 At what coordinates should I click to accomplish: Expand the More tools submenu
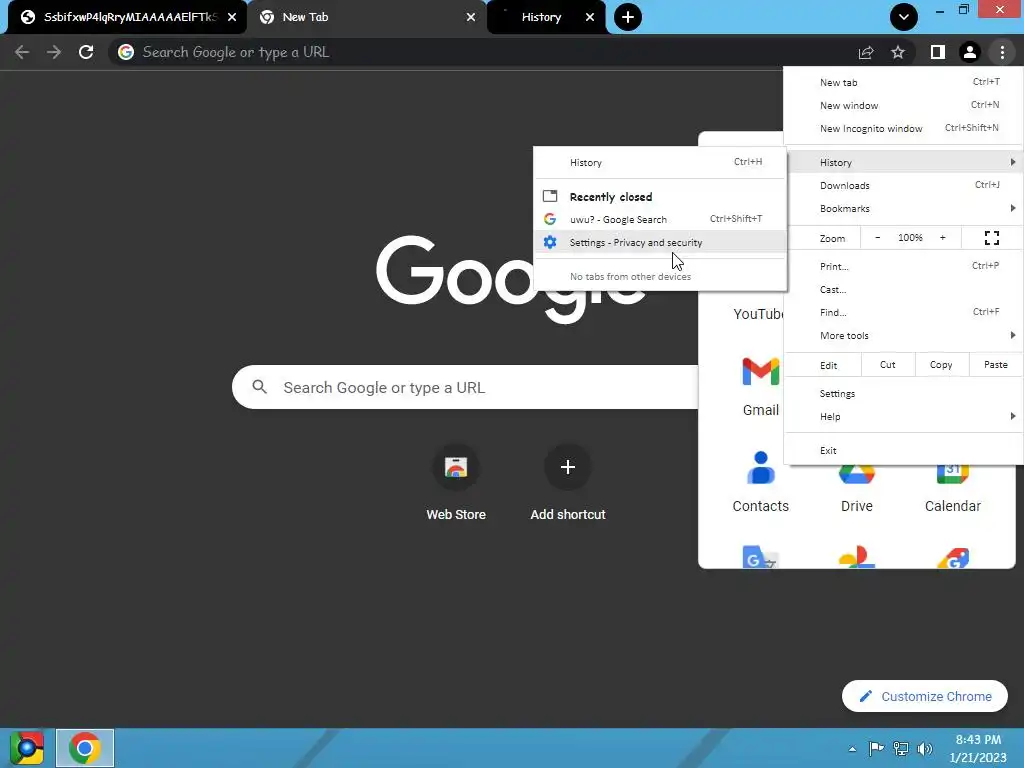903,336
